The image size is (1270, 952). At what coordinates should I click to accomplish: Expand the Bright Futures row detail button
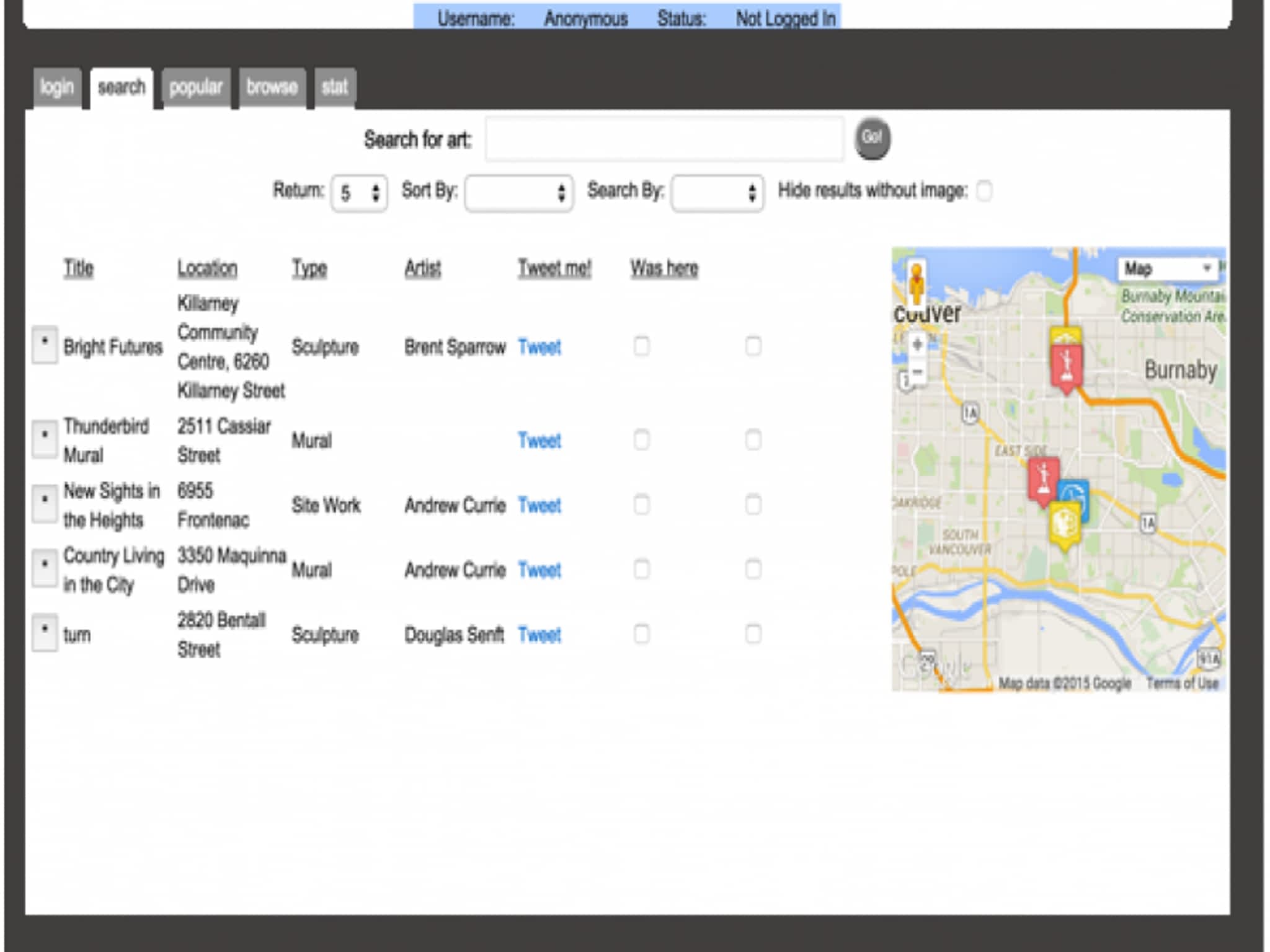pos(45,345)
